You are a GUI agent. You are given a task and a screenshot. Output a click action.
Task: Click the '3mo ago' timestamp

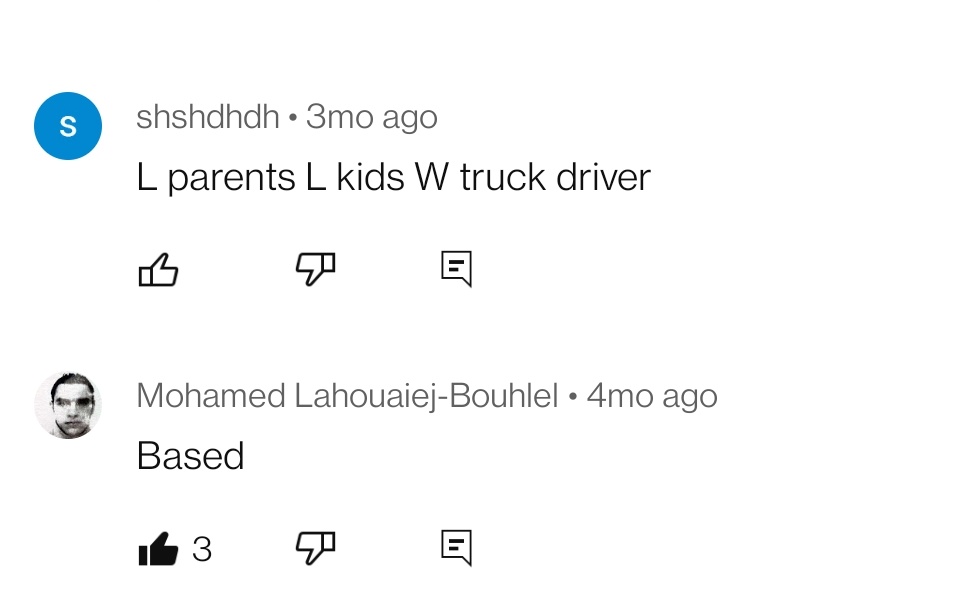[x=371, y=117]
